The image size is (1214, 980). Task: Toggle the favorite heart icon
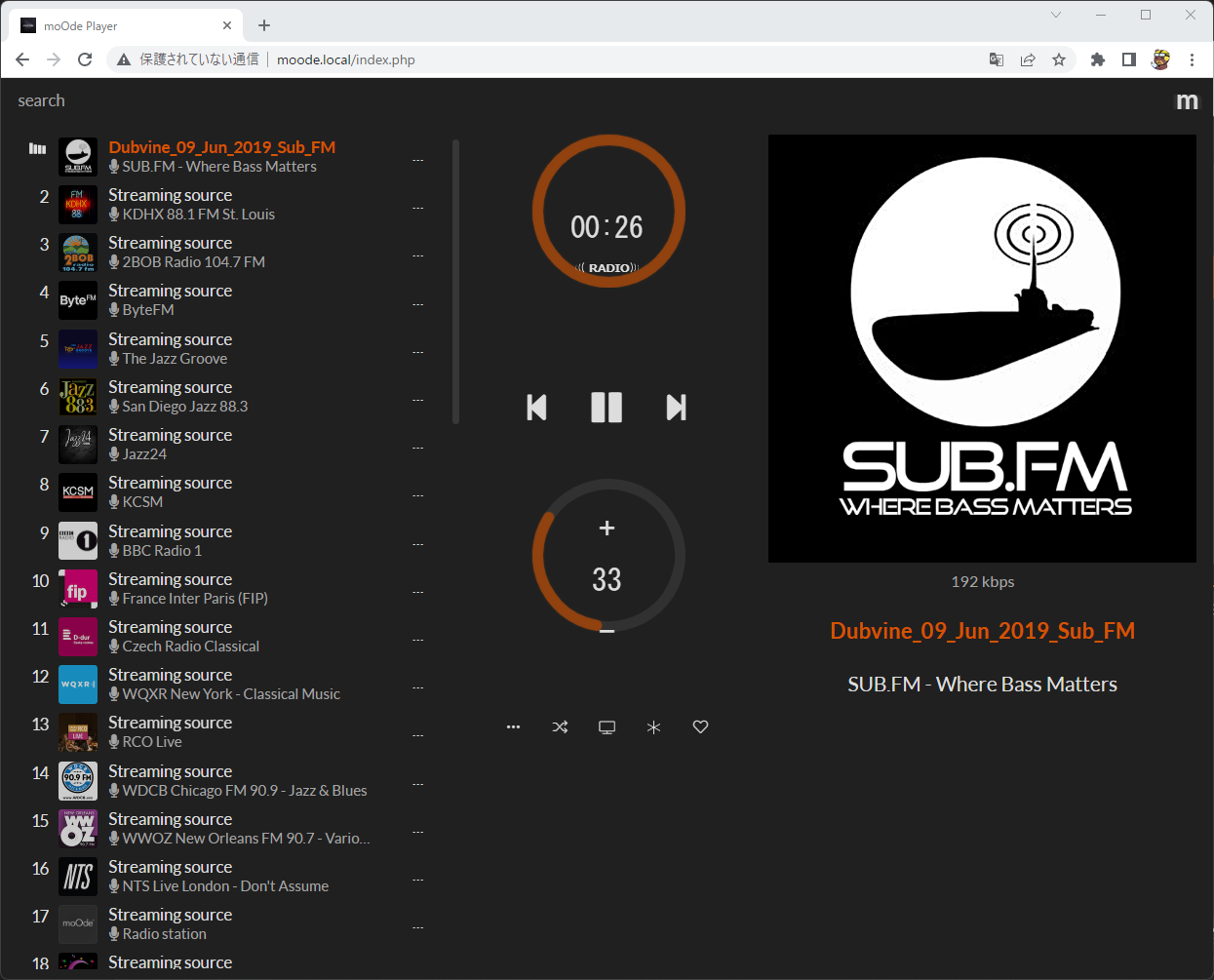coord(700,727)
